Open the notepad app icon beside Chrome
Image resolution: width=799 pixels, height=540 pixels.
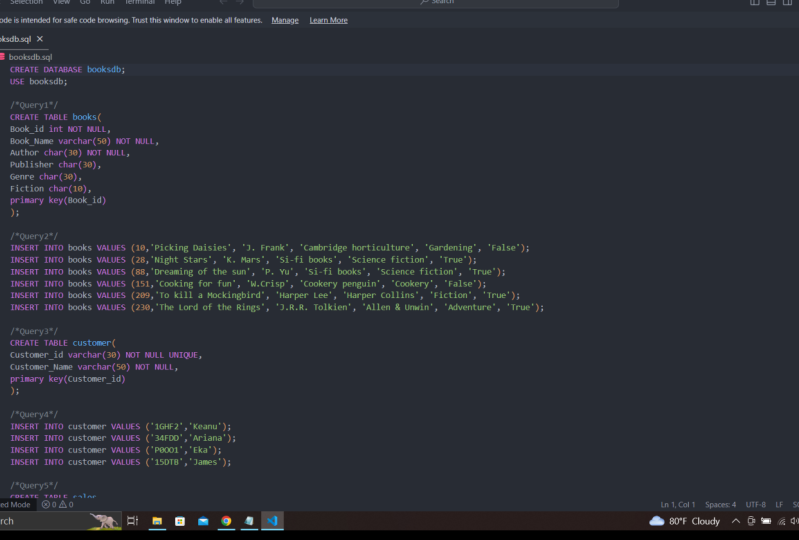(x=249, y=521)
